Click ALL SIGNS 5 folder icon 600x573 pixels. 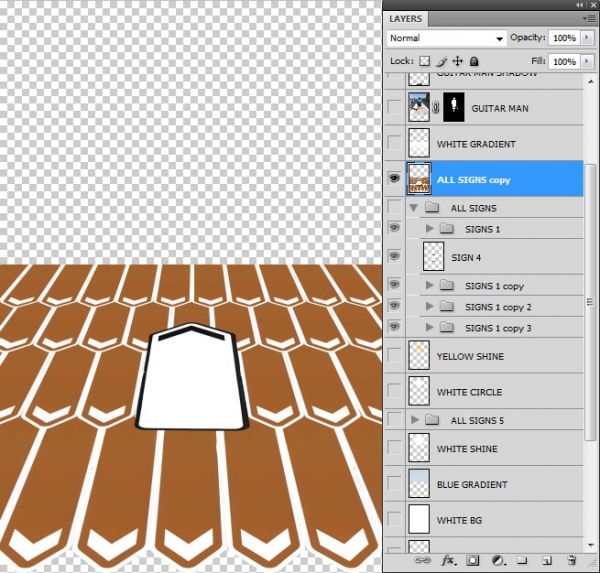(x=432, y=420)
